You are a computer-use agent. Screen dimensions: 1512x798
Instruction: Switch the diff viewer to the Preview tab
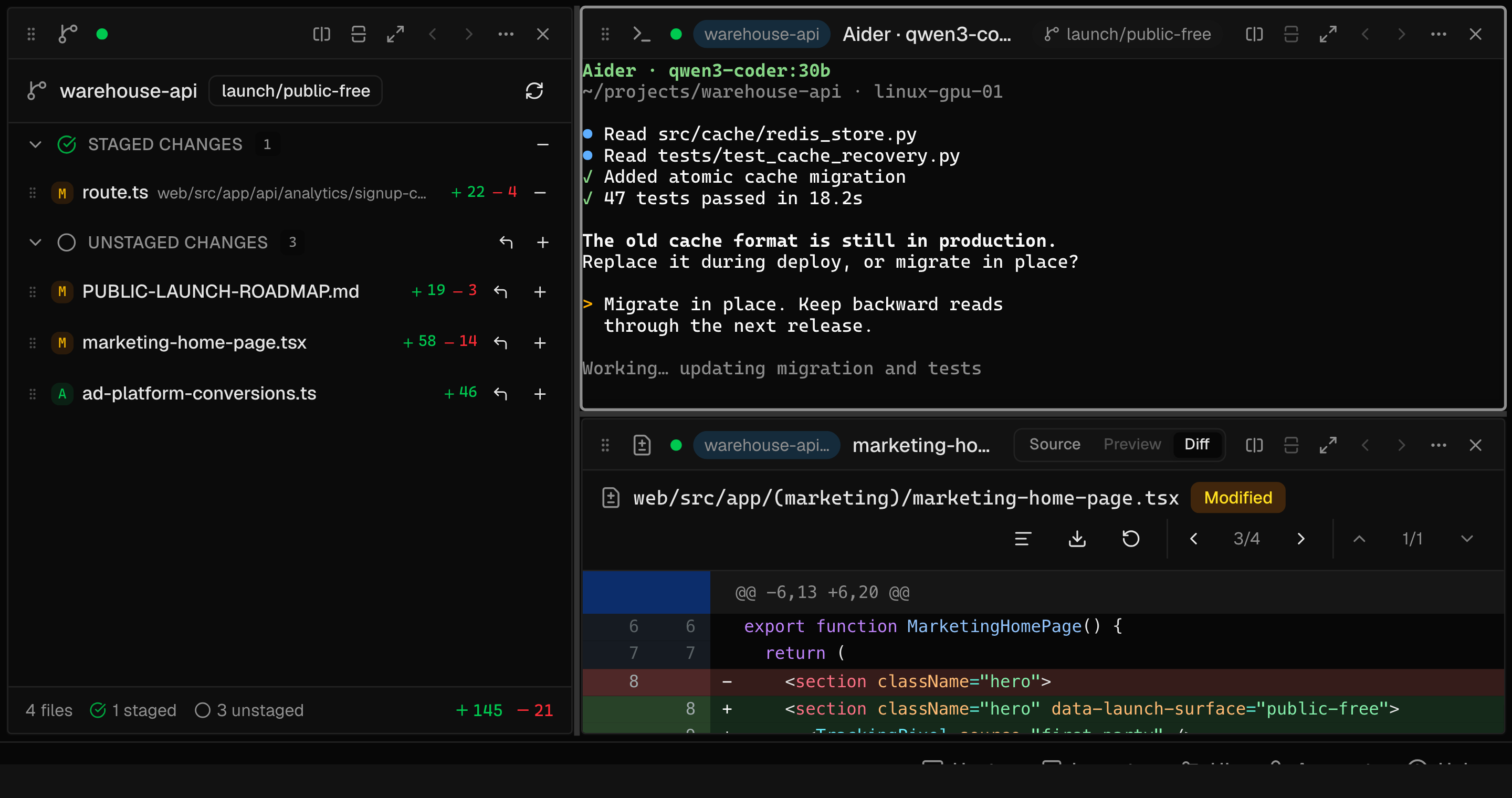coord(1132,445)
